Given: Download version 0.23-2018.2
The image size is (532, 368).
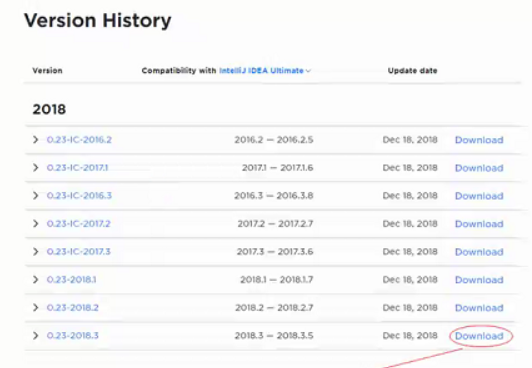Looking at the screenshot, I should click(x=479, y=308).
